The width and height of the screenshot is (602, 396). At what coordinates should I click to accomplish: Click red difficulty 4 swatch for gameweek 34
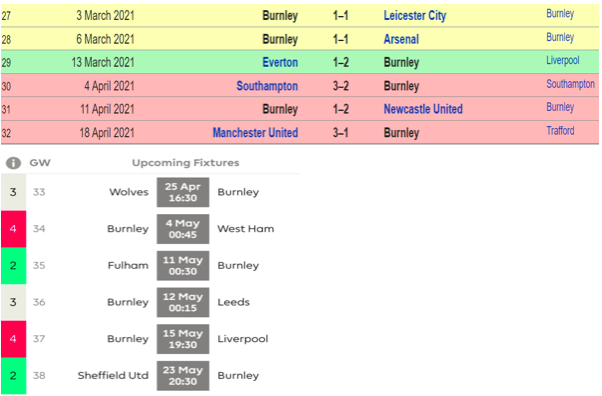[13, 229]
